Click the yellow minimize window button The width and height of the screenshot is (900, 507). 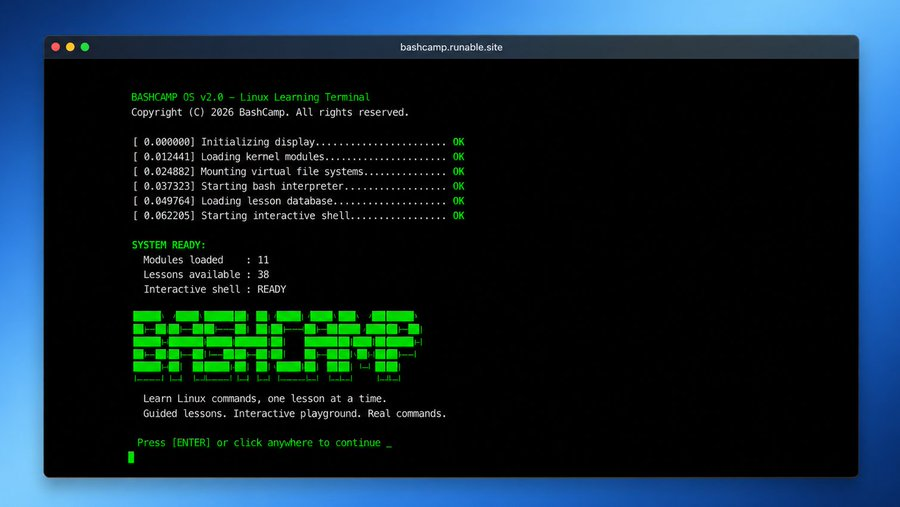tap(70, 47)
